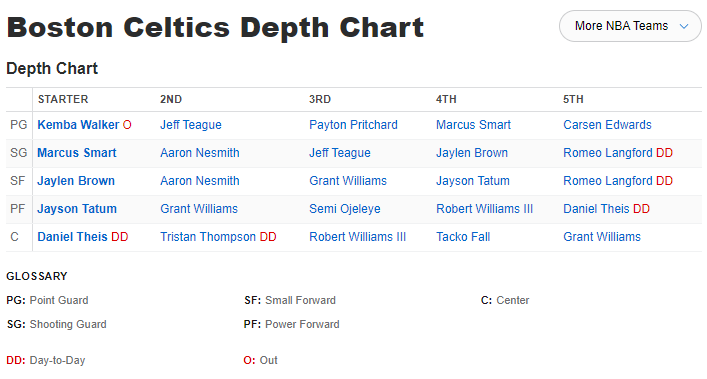Open Kemba Walker's player page
The height and width of the screenshot is (379, 707).
78,125
